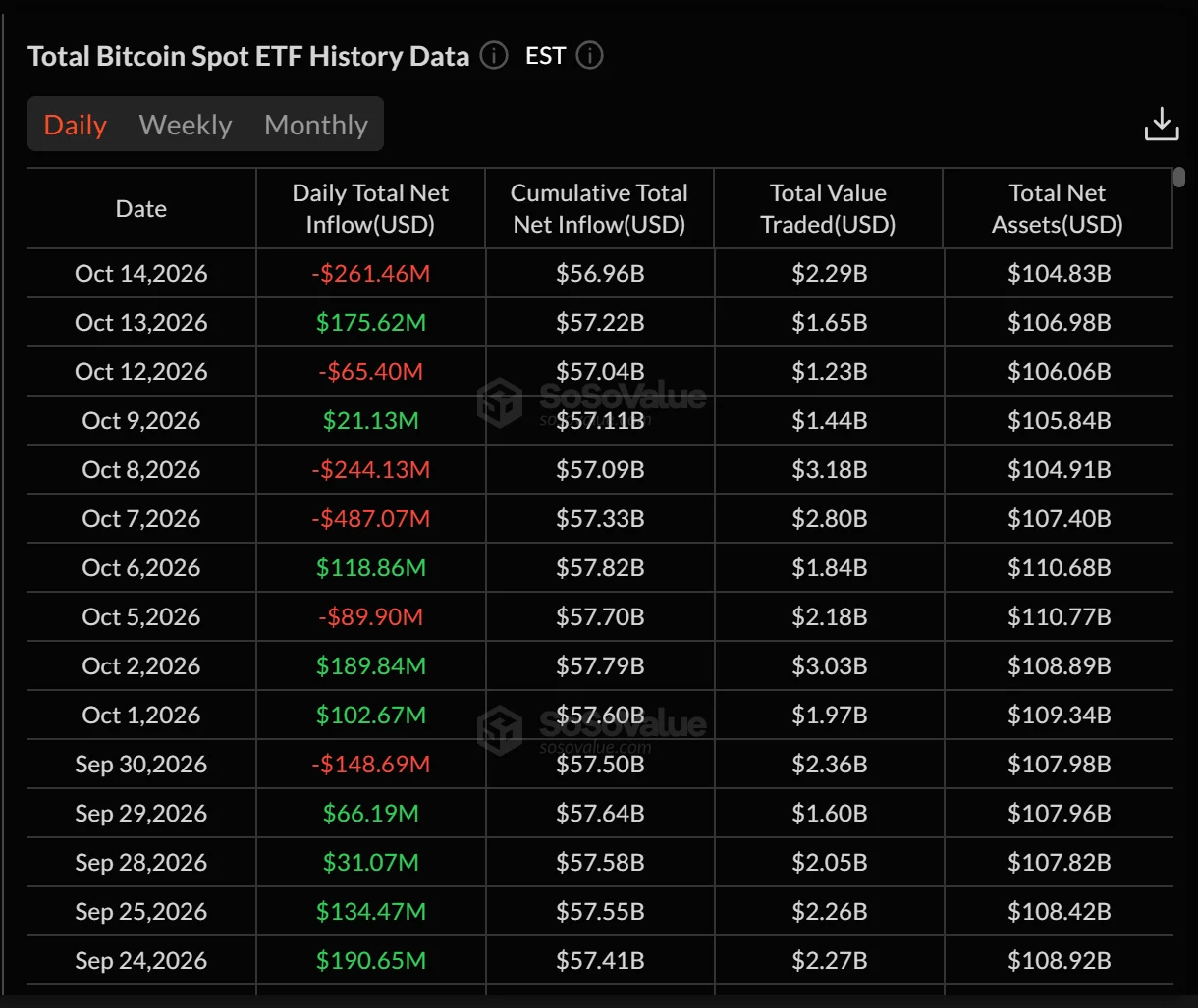Select the -$148.69M net inflow value
1198x1008 pixels.
[x=370, y=764]
